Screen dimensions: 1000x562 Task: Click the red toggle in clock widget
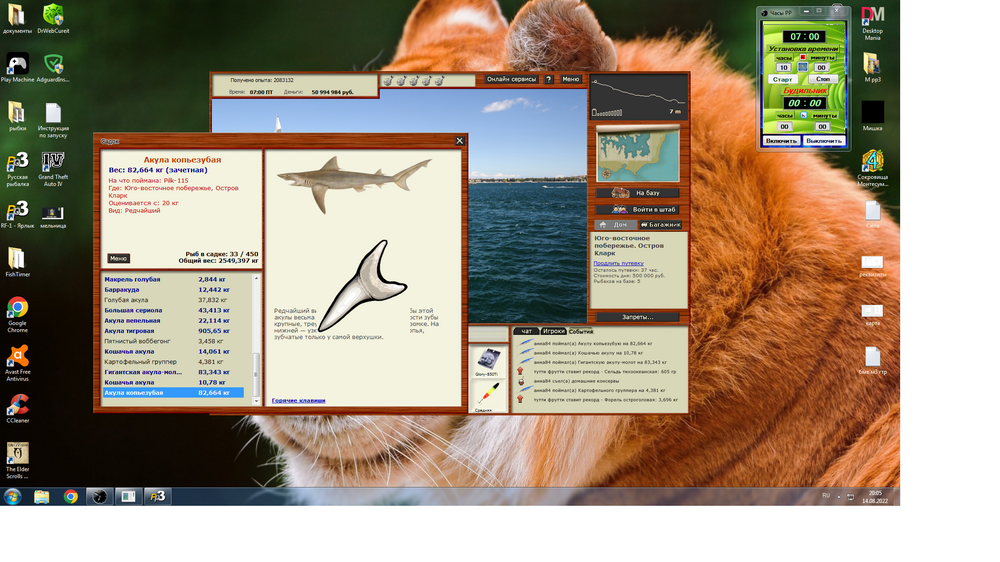[801, 57]
